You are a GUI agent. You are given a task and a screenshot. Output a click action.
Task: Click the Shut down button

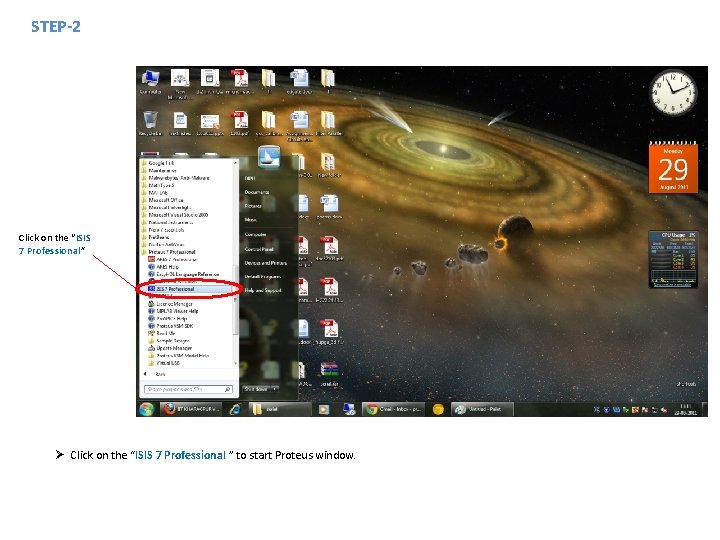257,389
